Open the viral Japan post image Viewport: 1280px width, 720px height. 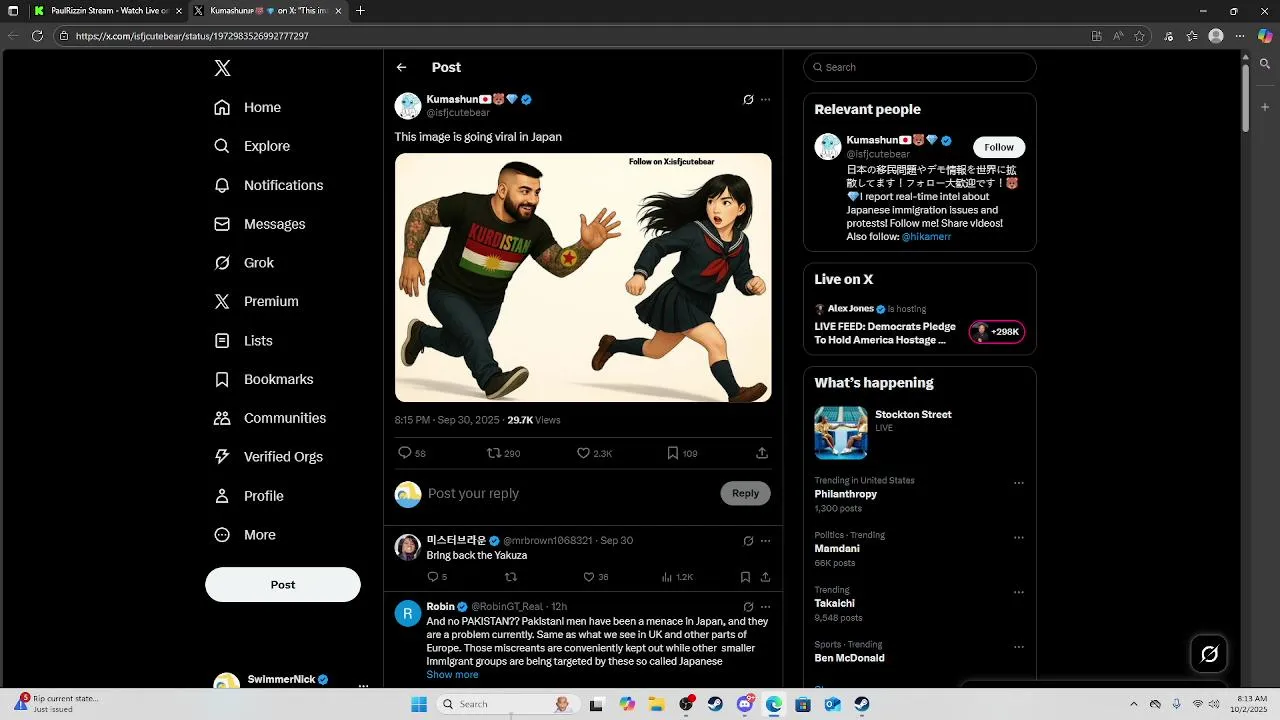point(583,277)
